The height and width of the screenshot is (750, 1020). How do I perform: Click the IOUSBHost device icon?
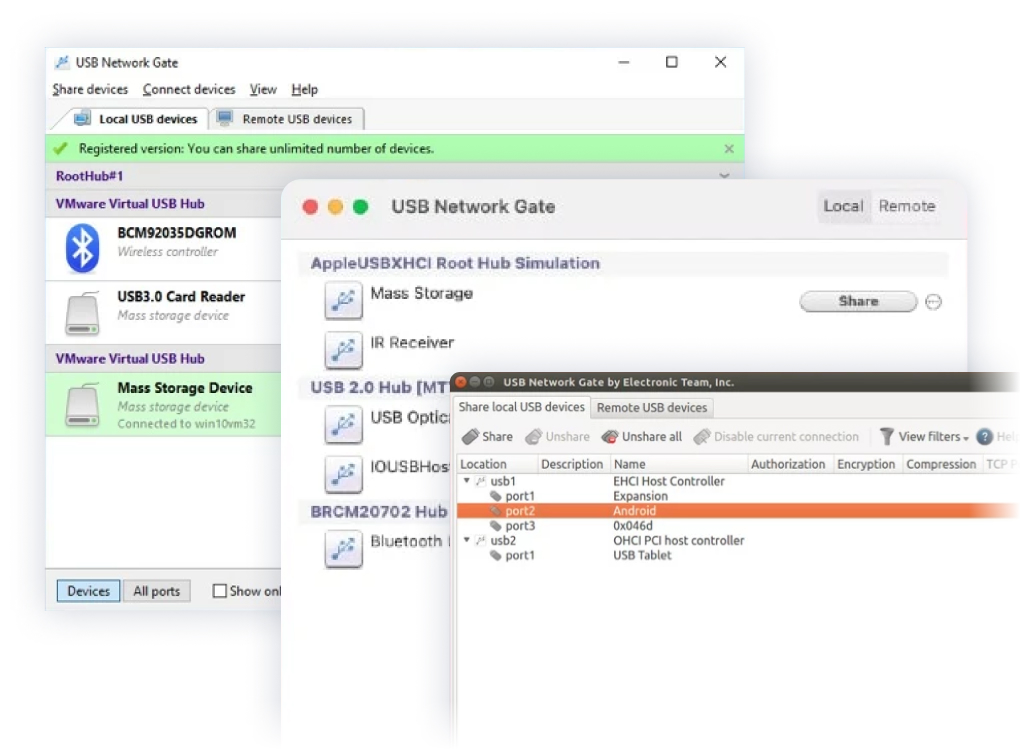tap(343, 474)
